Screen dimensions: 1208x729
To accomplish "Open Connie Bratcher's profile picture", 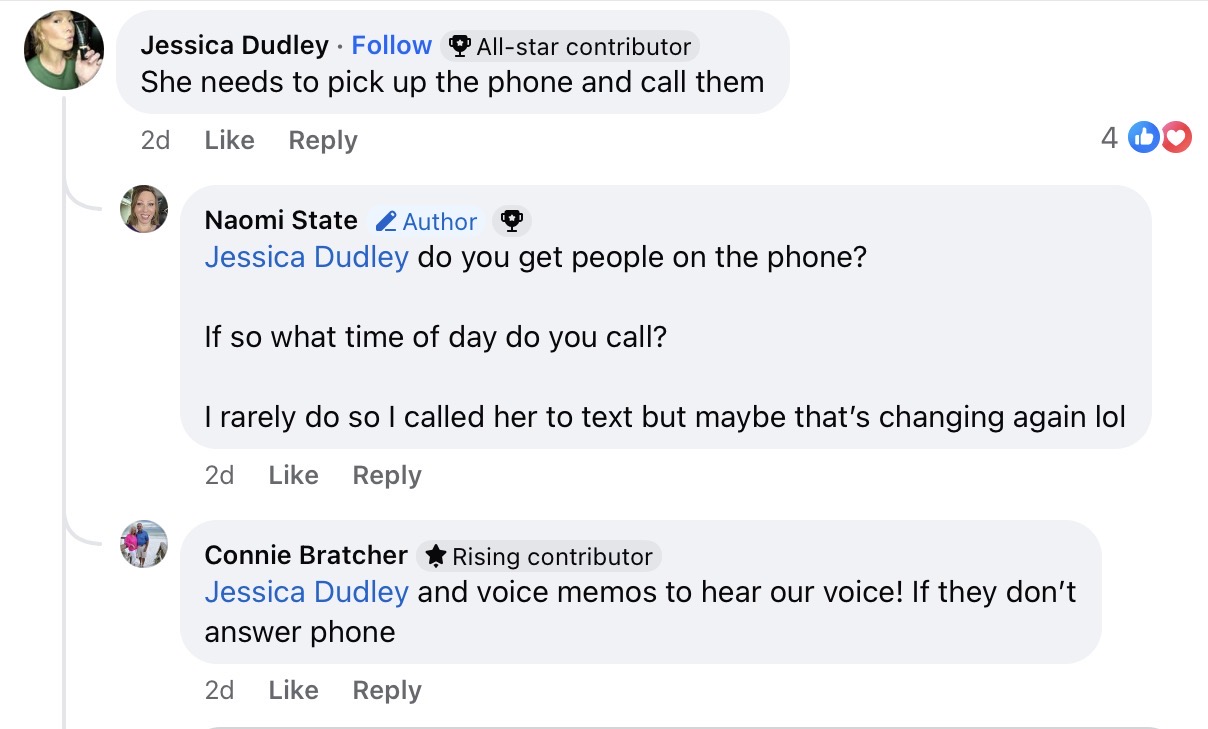I will [144, 544].
